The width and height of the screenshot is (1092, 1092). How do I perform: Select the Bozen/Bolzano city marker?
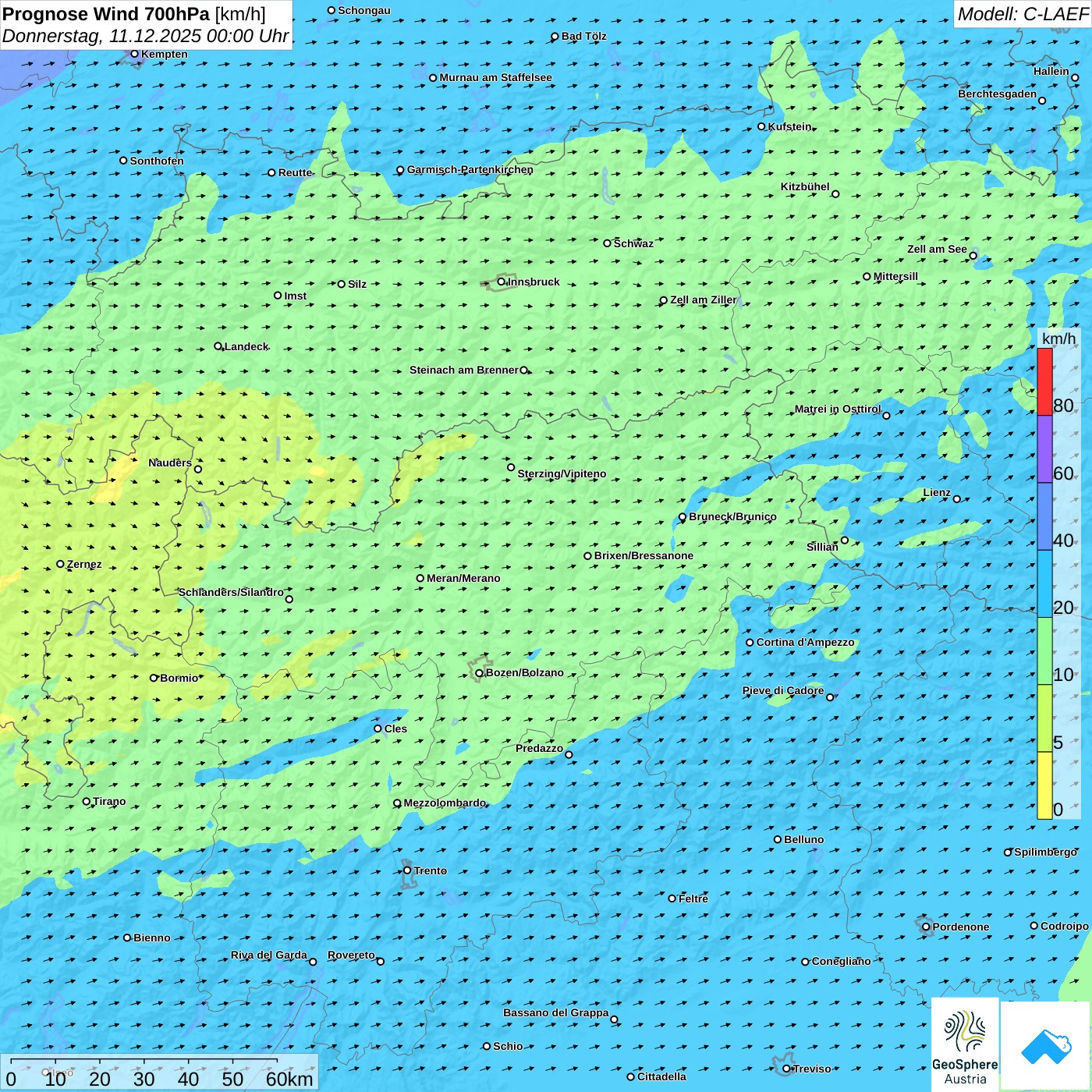click(x=479, y=673)
